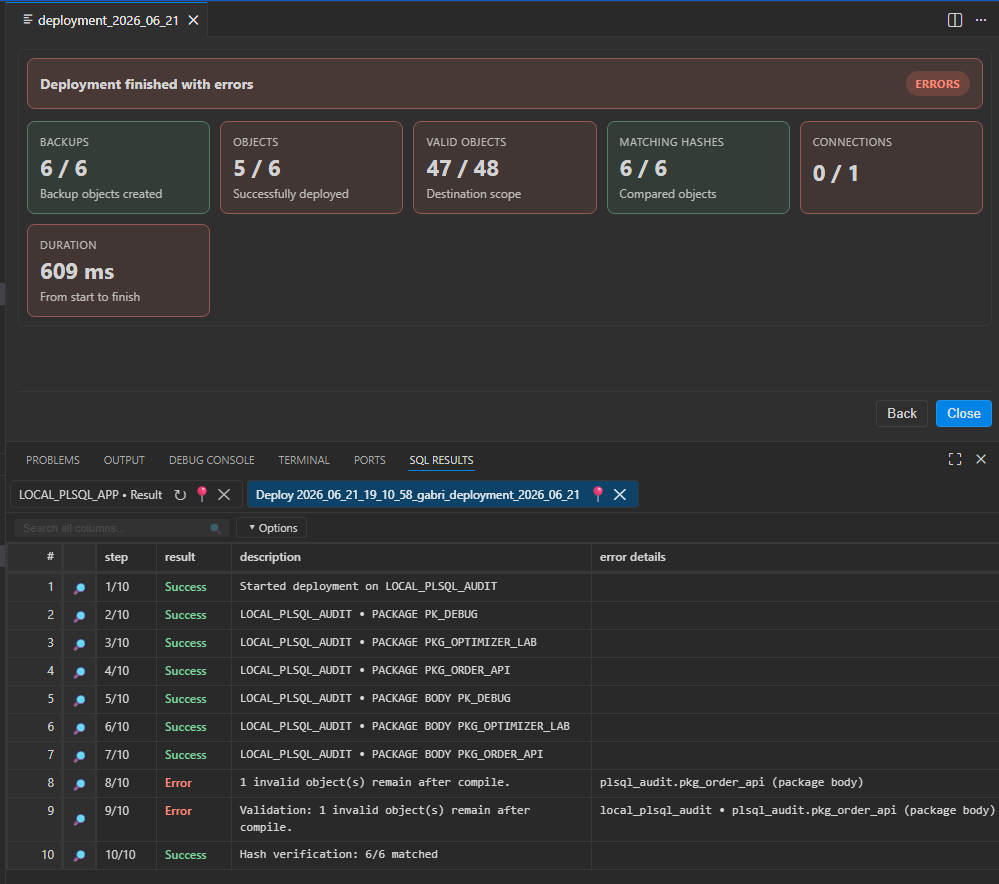Click the VALID OBJECTS 47 / 48 card
The height and width of the screenshot is (884, 999).
click(x=505, y=168)
